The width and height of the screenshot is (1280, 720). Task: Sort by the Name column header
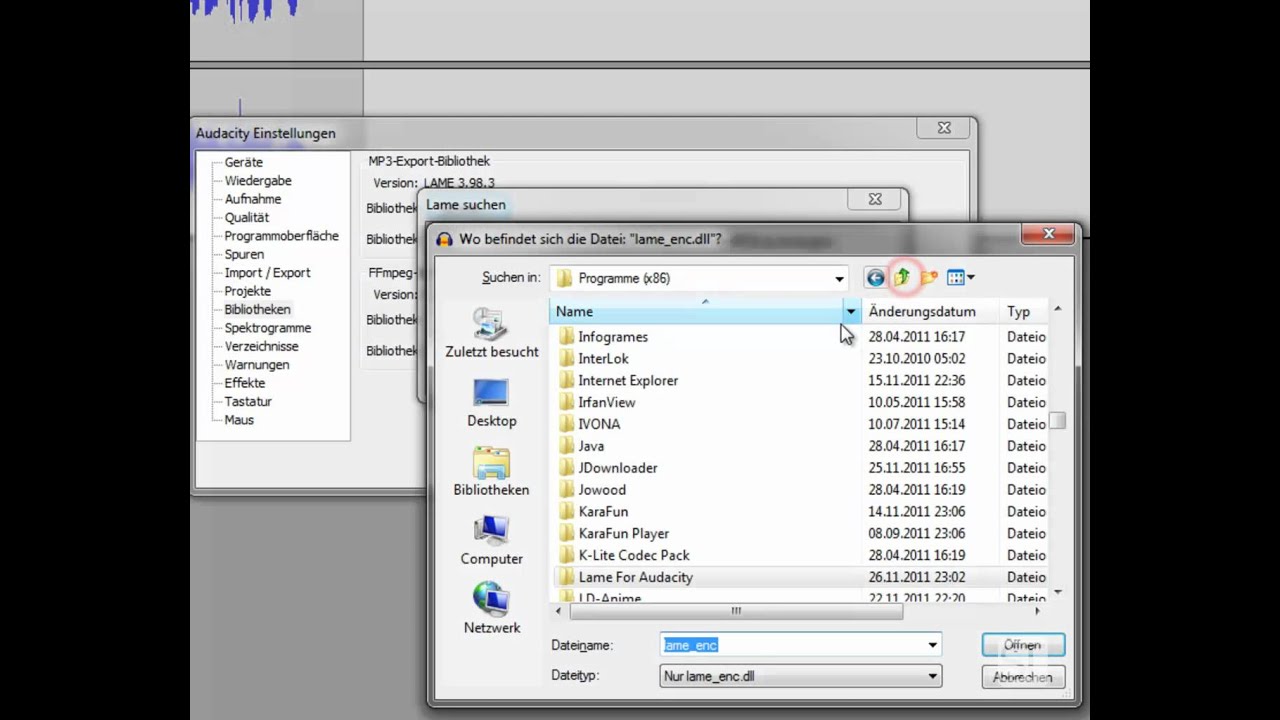696,312
